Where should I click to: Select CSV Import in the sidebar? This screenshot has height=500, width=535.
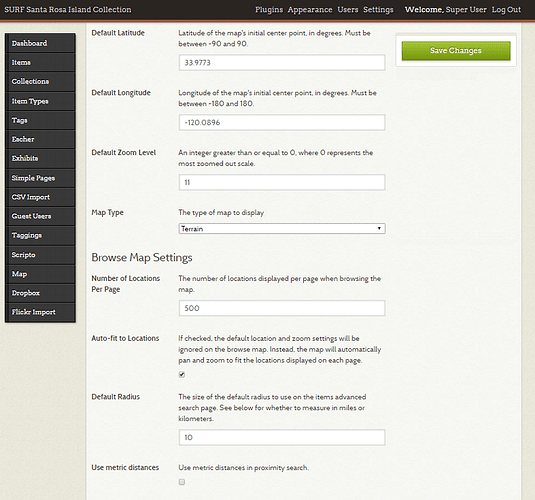40,197
